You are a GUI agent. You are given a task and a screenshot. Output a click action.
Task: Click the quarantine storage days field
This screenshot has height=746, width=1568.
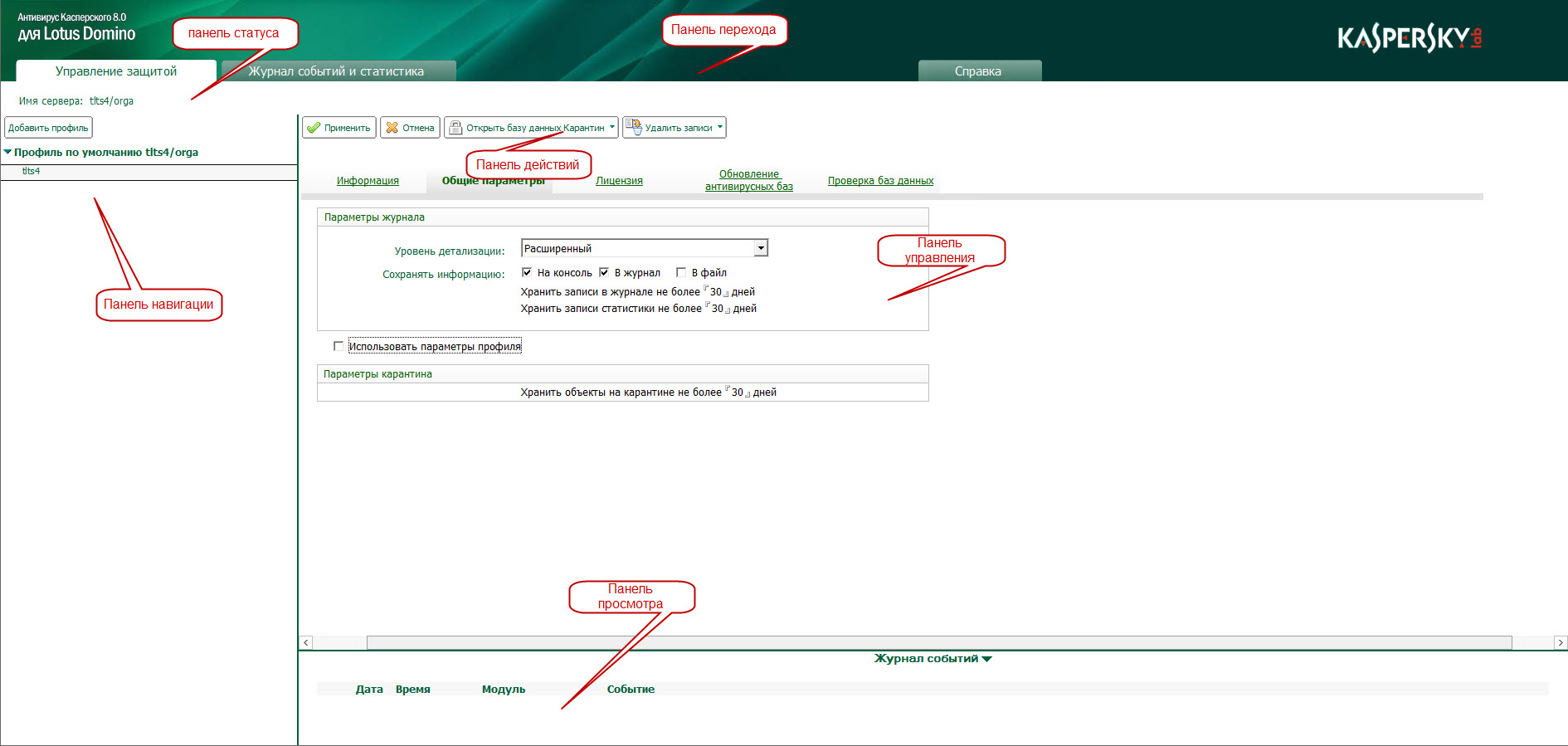pyautogui.click(x=738, y=393)
